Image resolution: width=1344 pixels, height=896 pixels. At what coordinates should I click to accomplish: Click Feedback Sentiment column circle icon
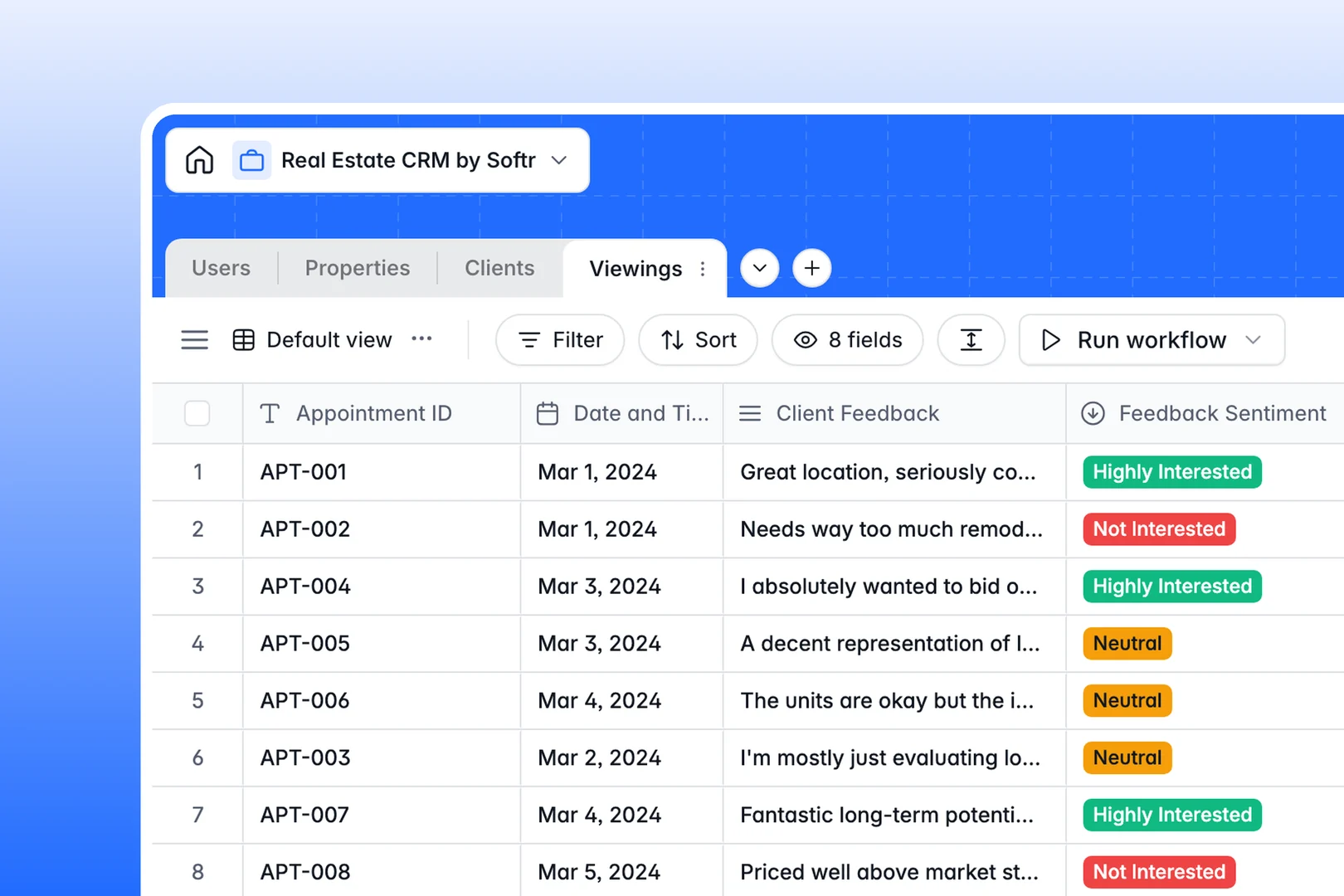(1093, 413)
